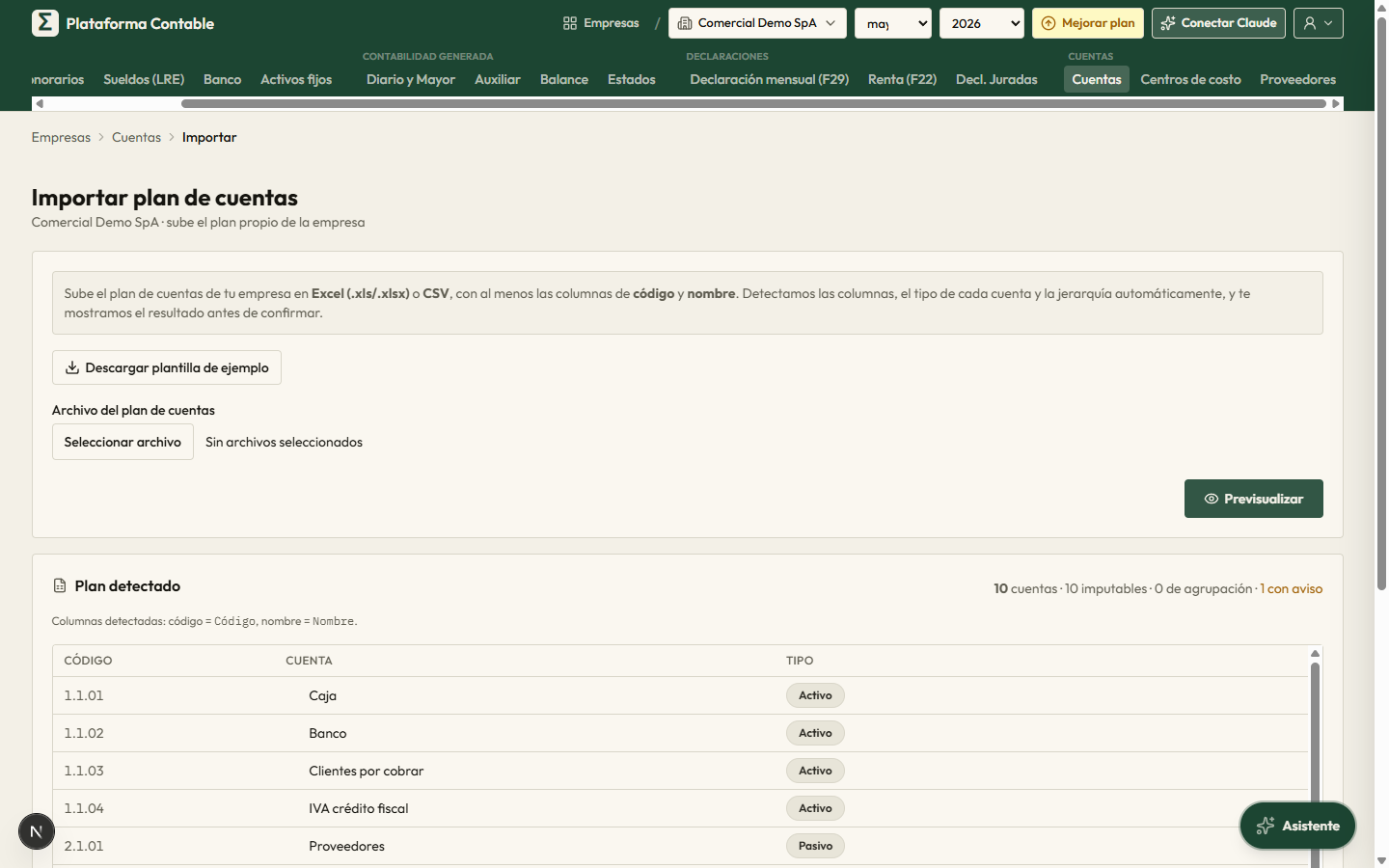
Task: Click IVA crédito fiscal account name
Action: tap(359, 808)
